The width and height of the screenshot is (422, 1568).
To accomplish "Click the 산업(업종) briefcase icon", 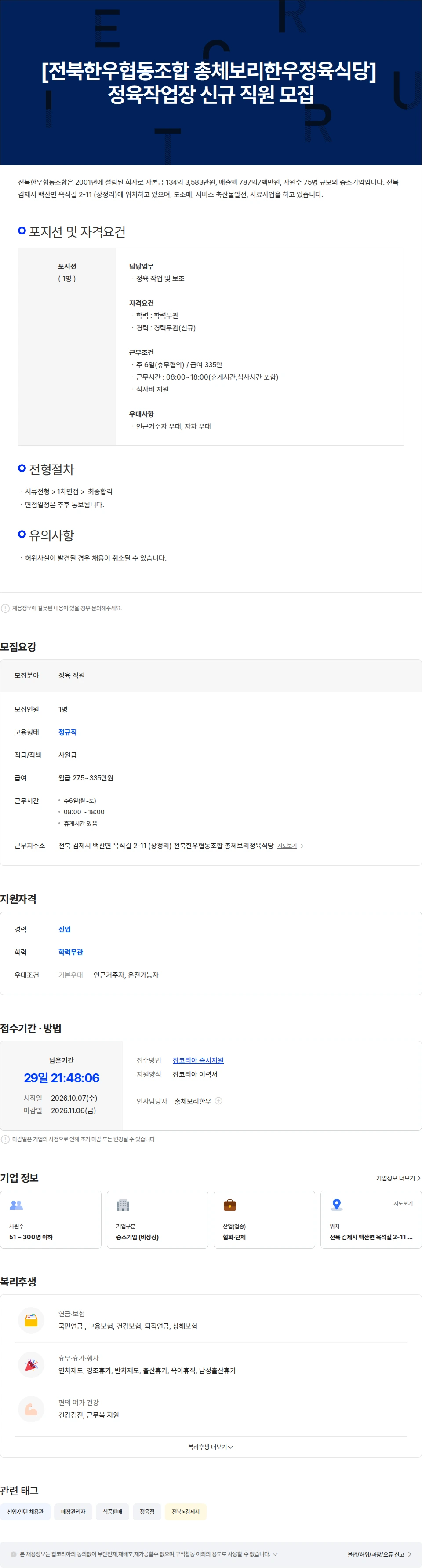I will point(230,1205).
